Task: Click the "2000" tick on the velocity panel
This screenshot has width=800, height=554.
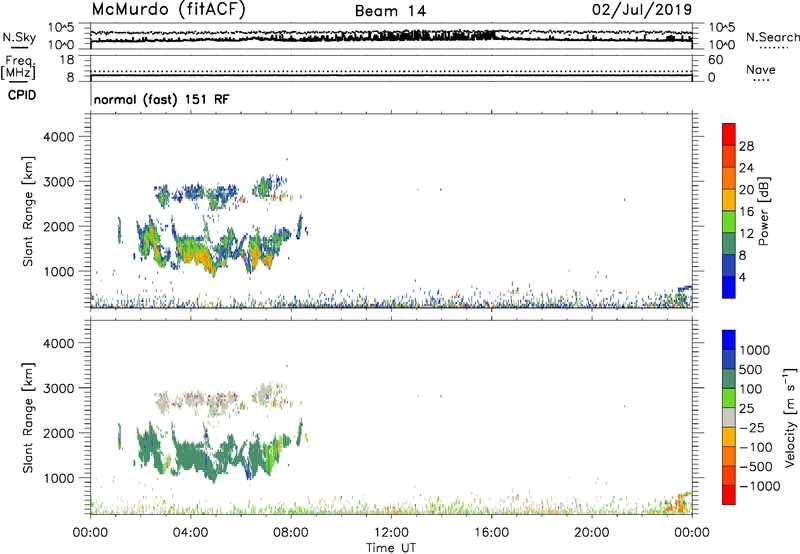Action: pyautogui.click(x=59, y=433)
